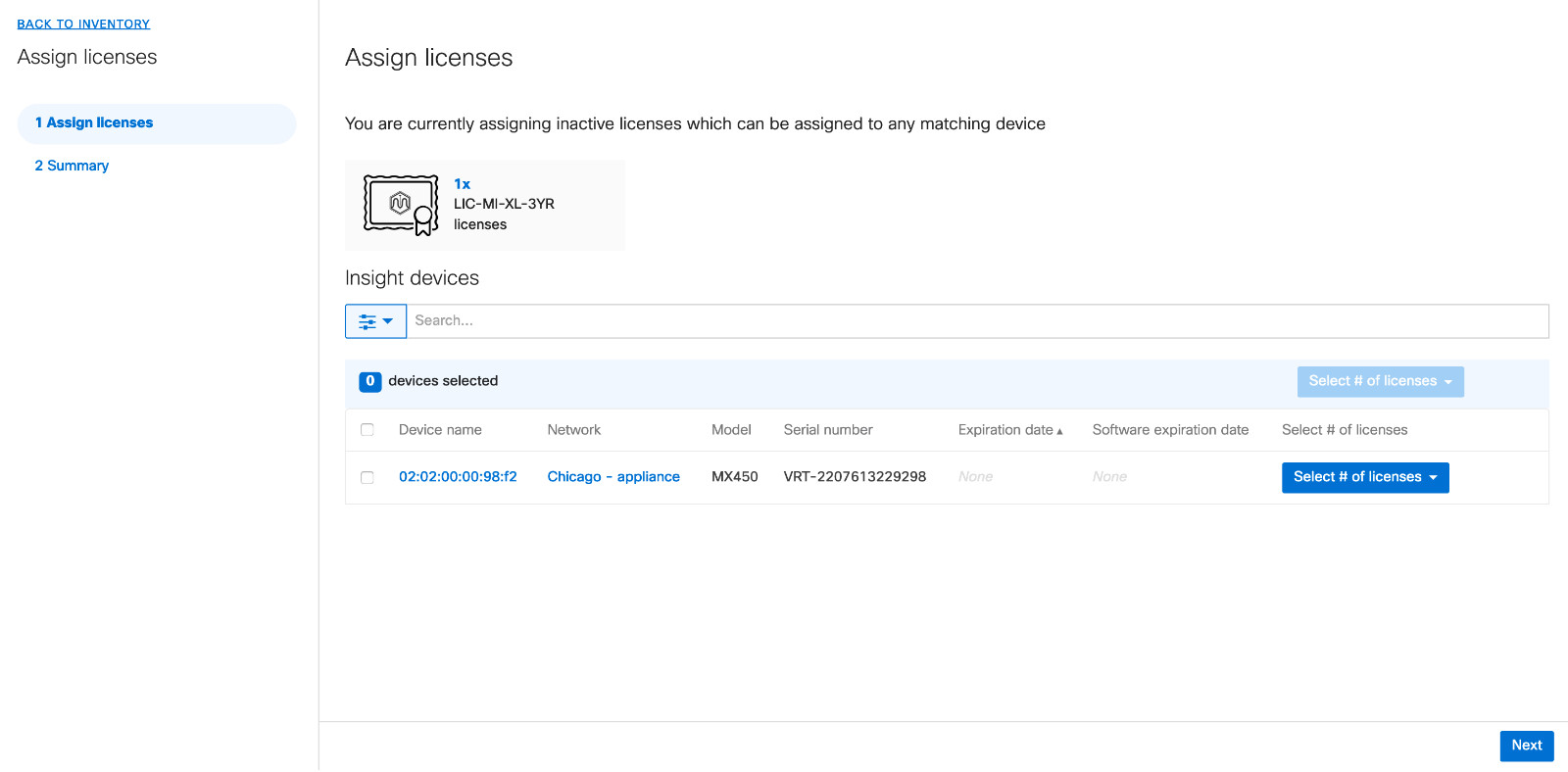Click the 1x license count
Screen dimensions: 1568x772
[462, 184]
